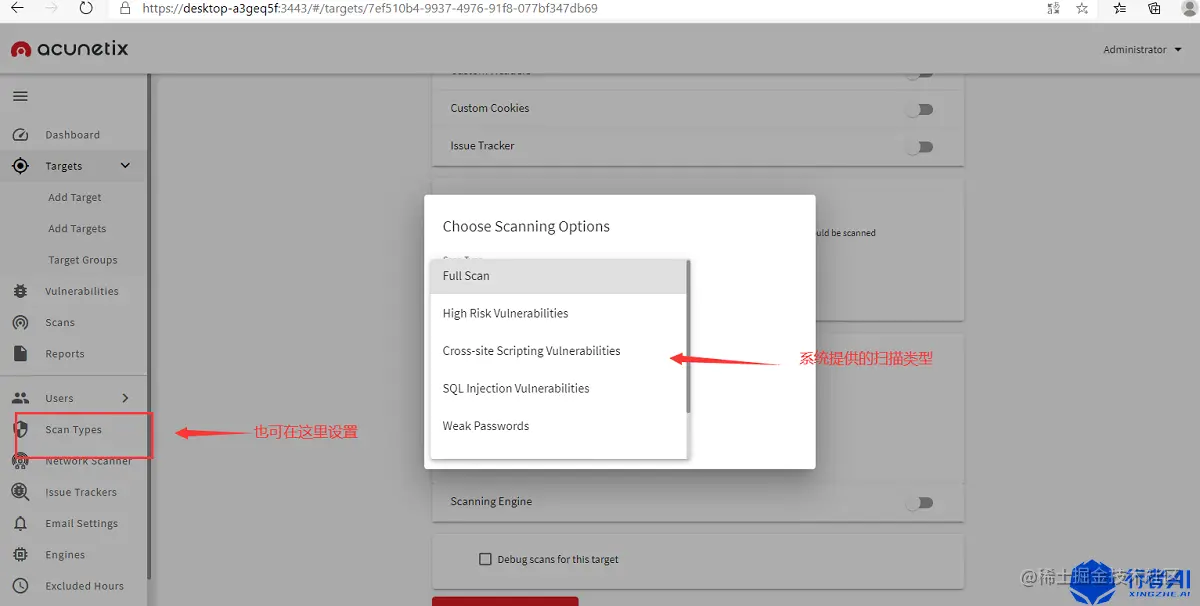Open Network Scanner in sidebar

pyautogui.click(x=88, y=461)
